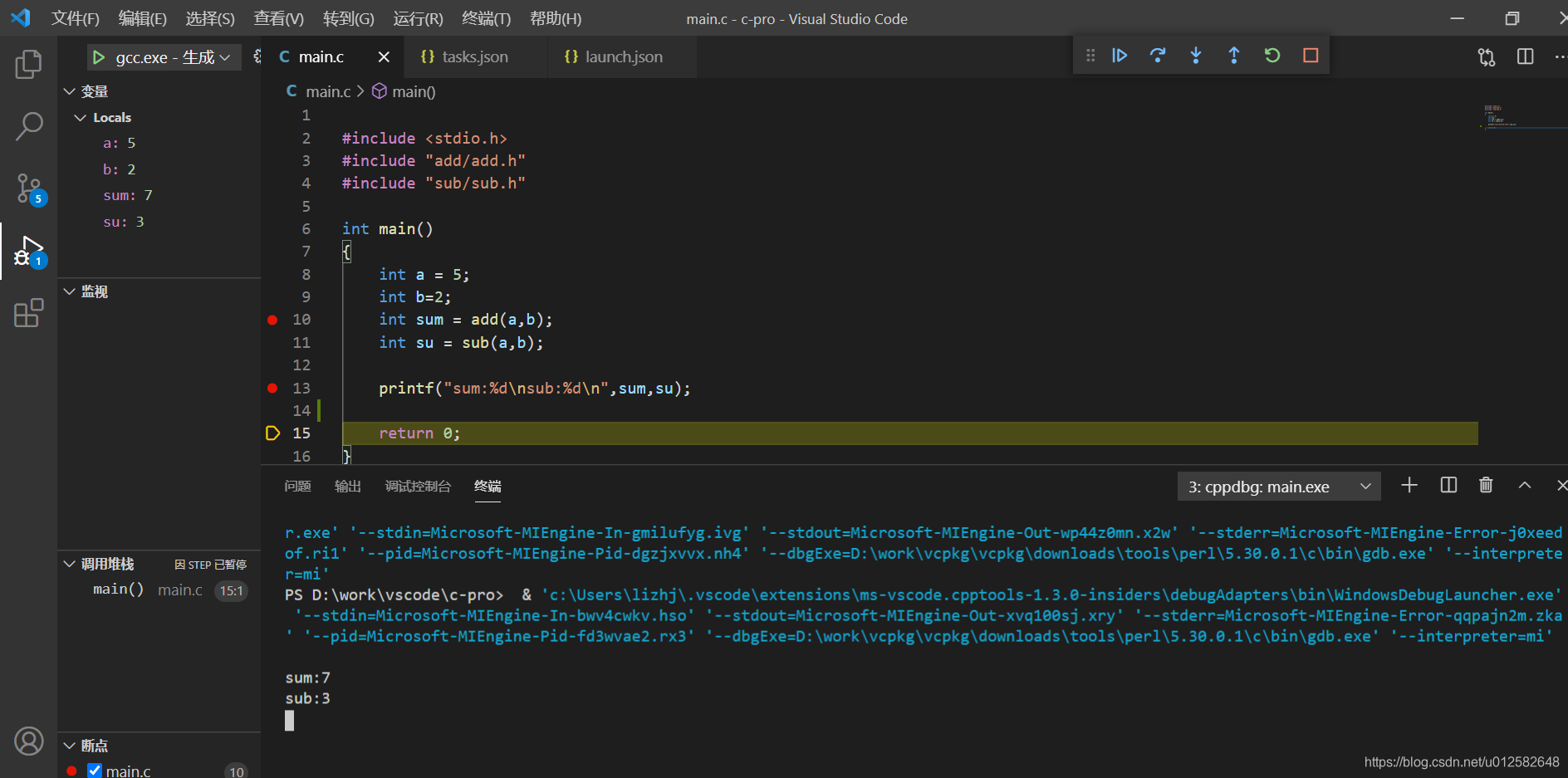
Task: Click the highlighted 'return 0;' line
Action: coord(909,433)
